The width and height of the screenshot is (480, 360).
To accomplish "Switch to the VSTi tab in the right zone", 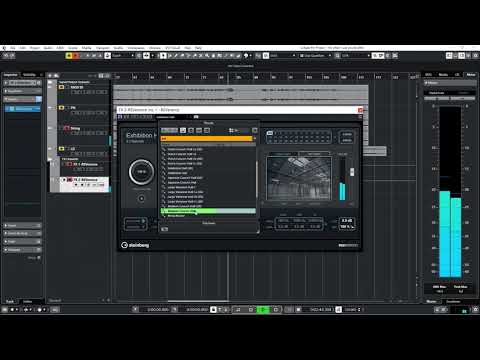I will pos(428,75).
